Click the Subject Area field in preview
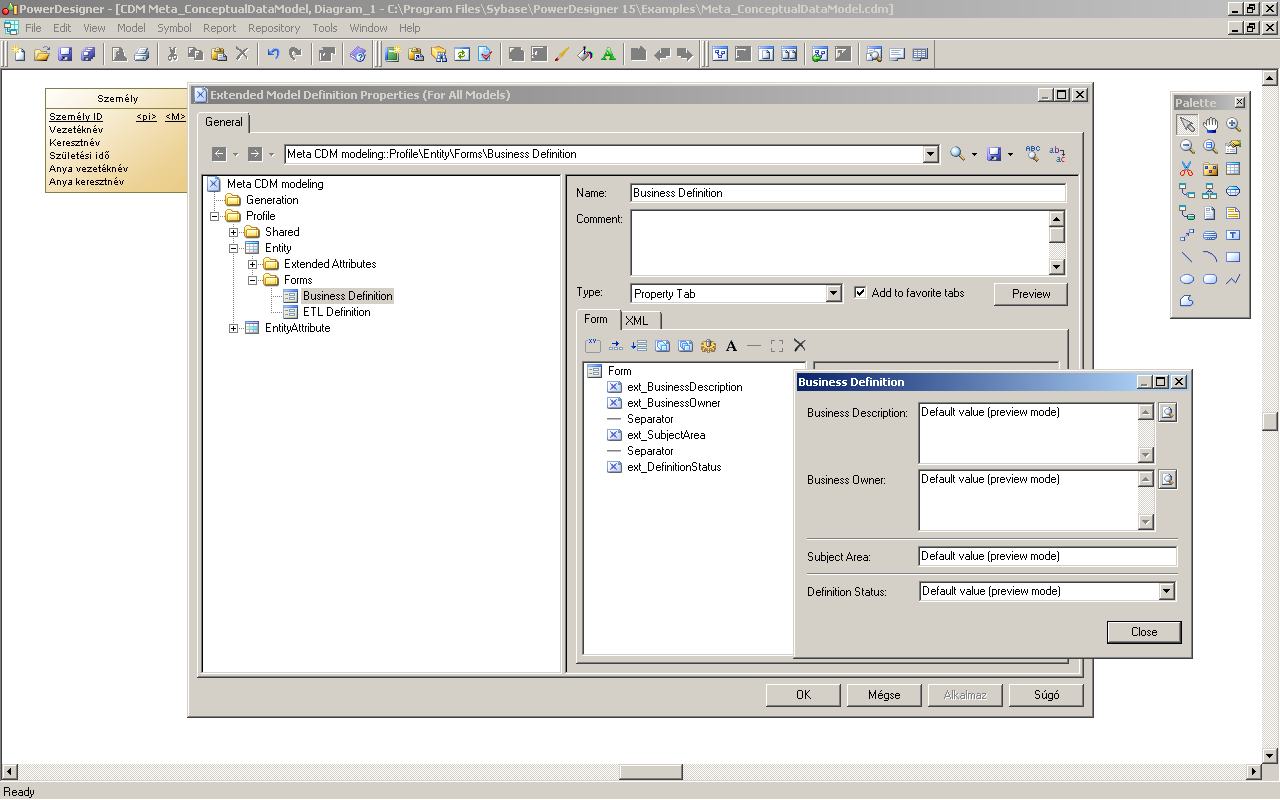This screenshot has width=1280, height=800. pos(1047,556)
